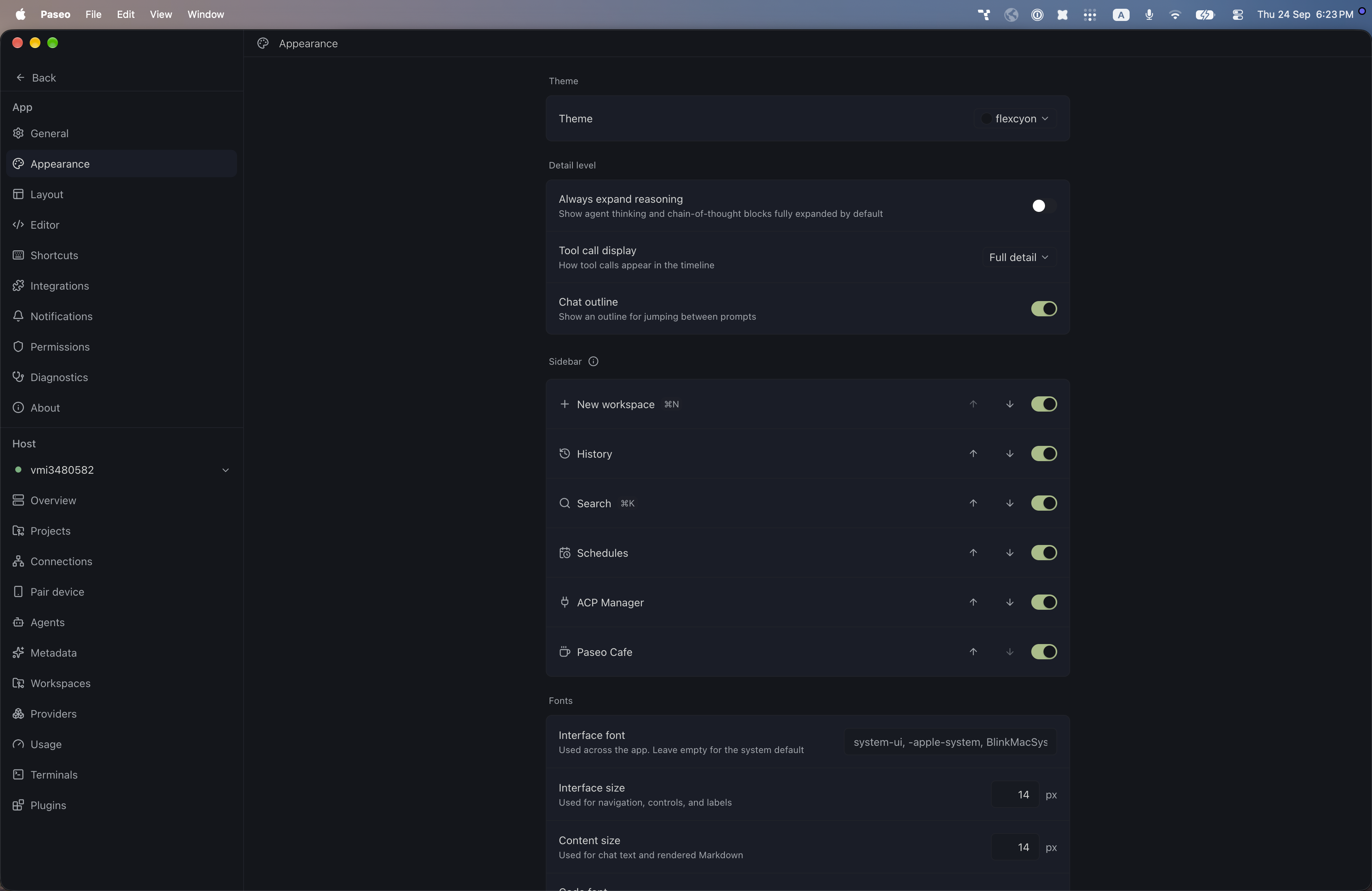Image resolution: width=1372 pixels, height=891 pixels.
Task: Open the Edit menu
Action: pyautogui.click(x=126, y=14)
